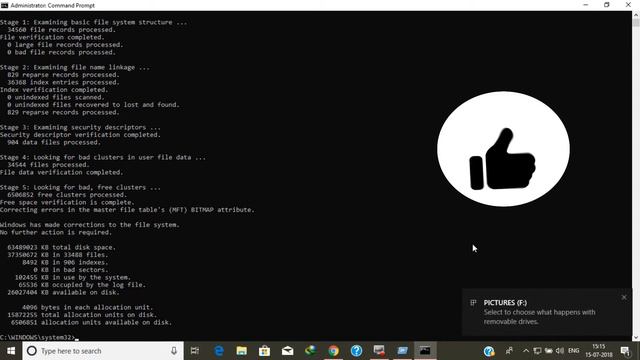The height and width of the screenshot is (360, 640).
Task: Click the network tray icon
Action: coord(537,351)
